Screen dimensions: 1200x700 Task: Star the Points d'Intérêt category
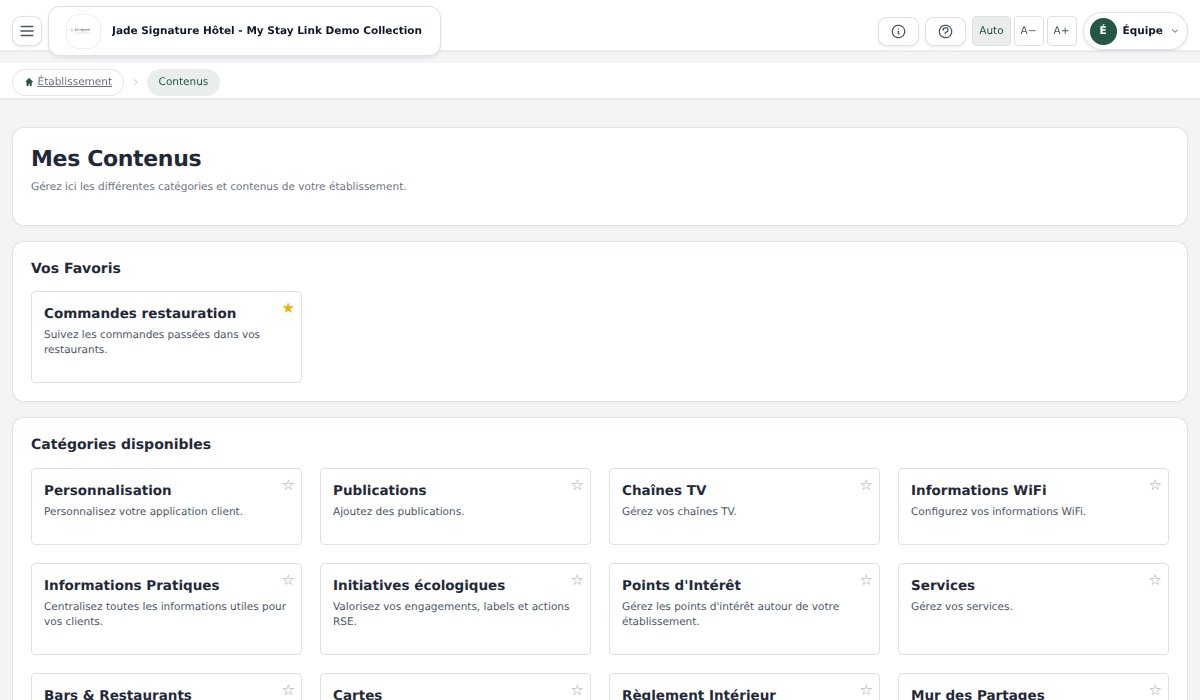point(866,580)
